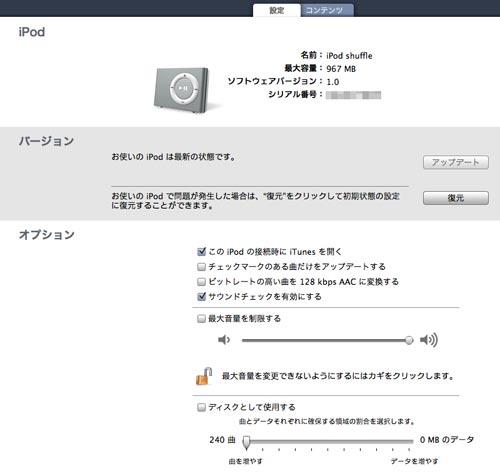Viewport: 500px width, 474px height.
Task: Click the maximum volume slider knob
Action: (409, 340)
